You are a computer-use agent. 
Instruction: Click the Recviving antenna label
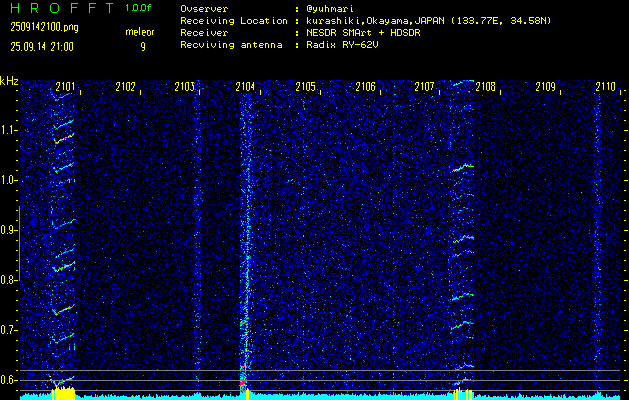click(x=231, y=45)
